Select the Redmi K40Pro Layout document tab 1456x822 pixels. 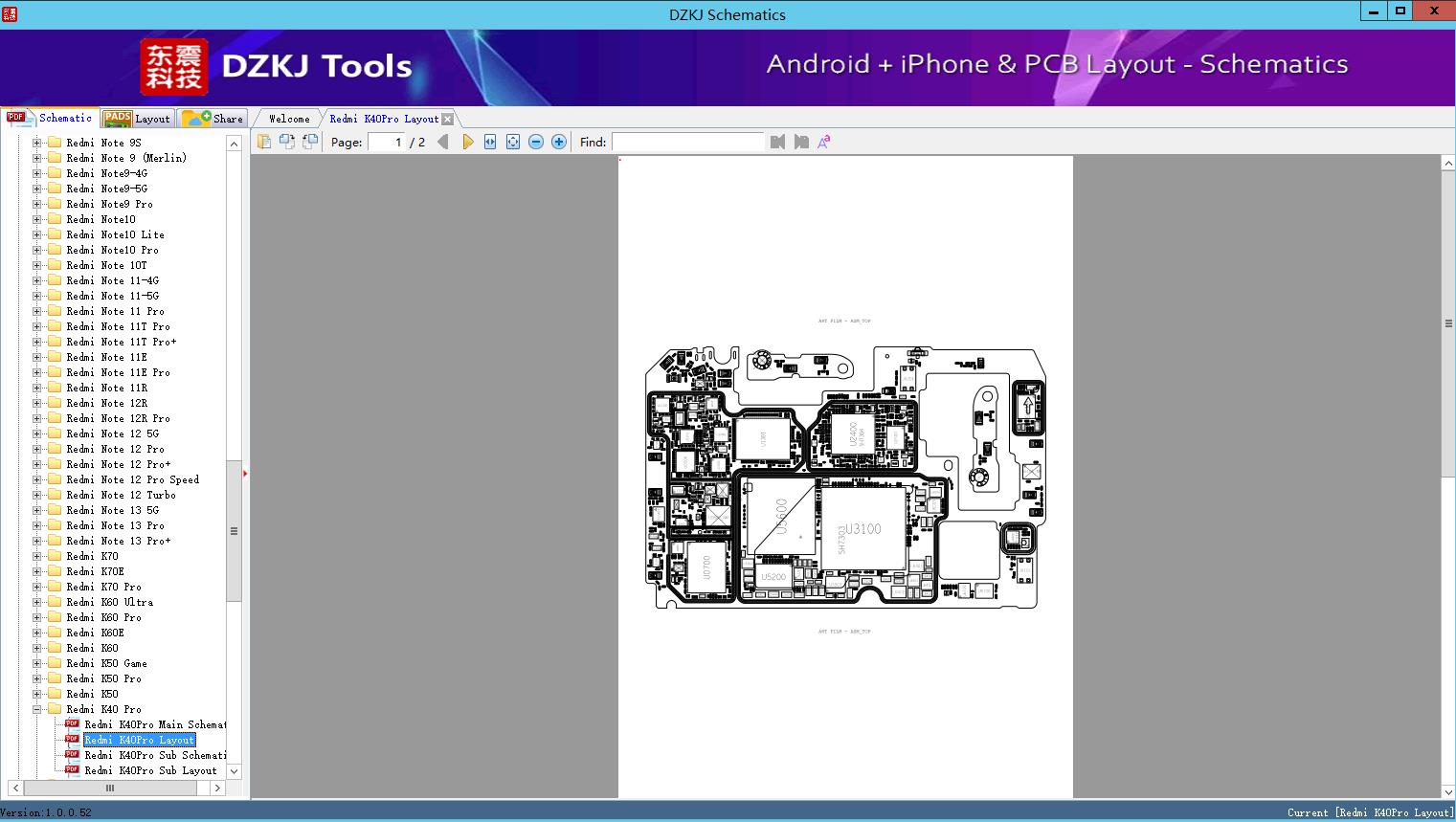coord(384,119)
